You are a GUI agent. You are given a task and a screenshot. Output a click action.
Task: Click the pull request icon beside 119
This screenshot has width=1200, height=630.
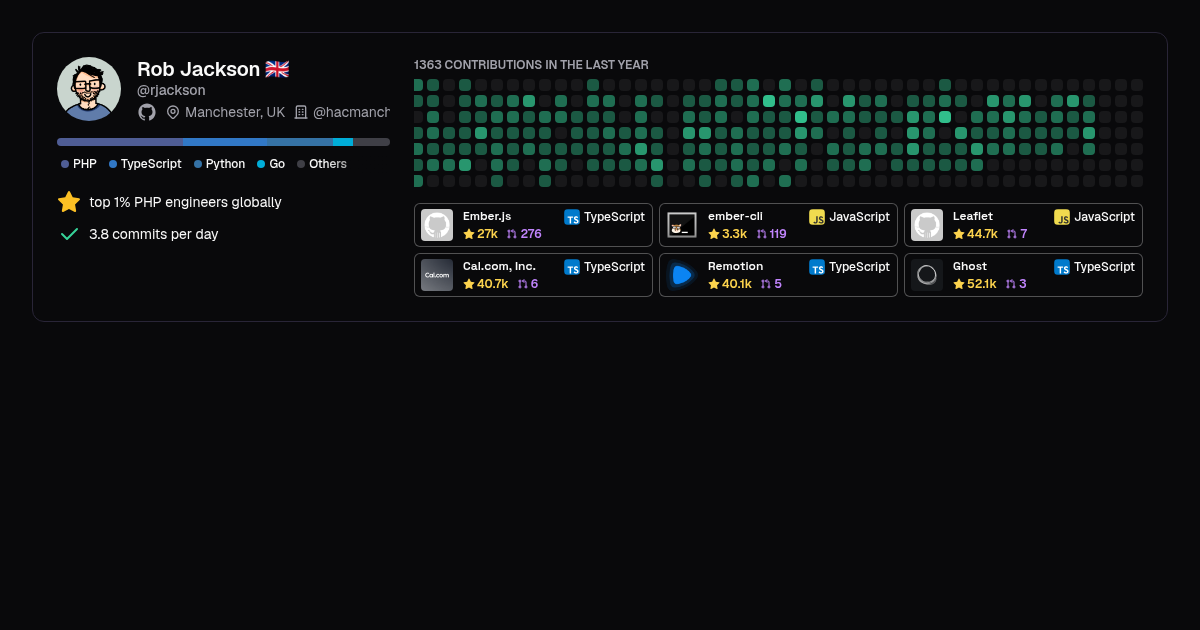tap(761, 234)
